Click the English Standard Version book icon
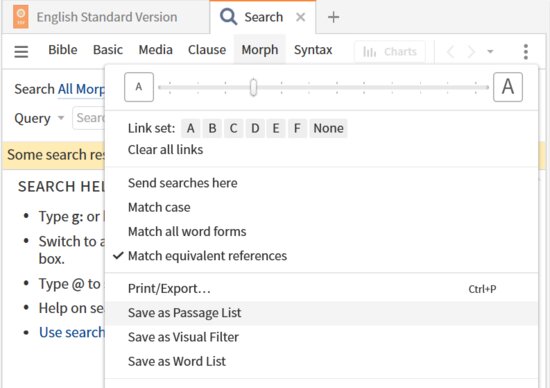The image size is (550, 388). tap(21, 17)
